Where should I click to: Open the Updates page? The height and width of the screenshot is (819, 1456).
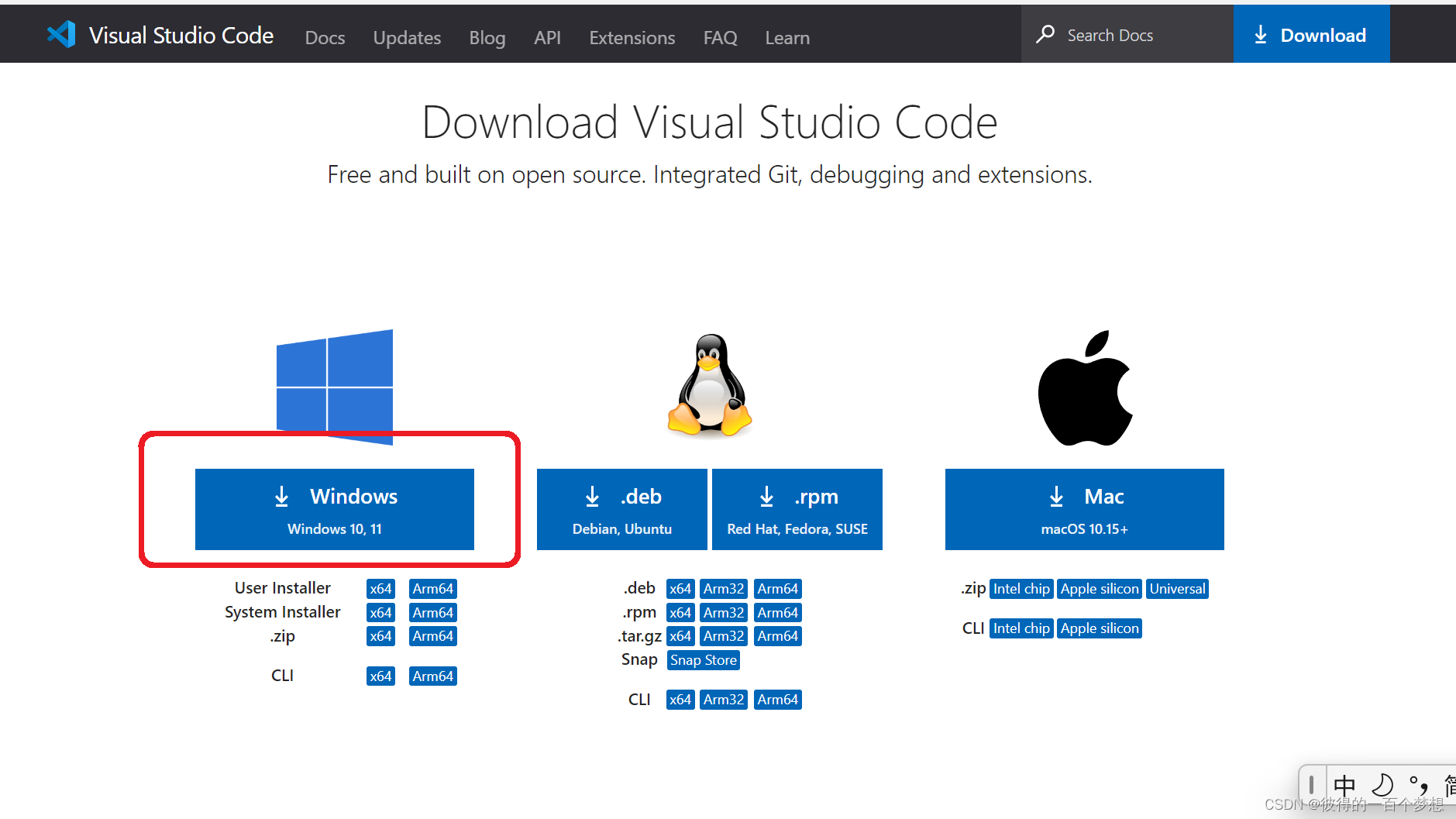click(407, 37)
